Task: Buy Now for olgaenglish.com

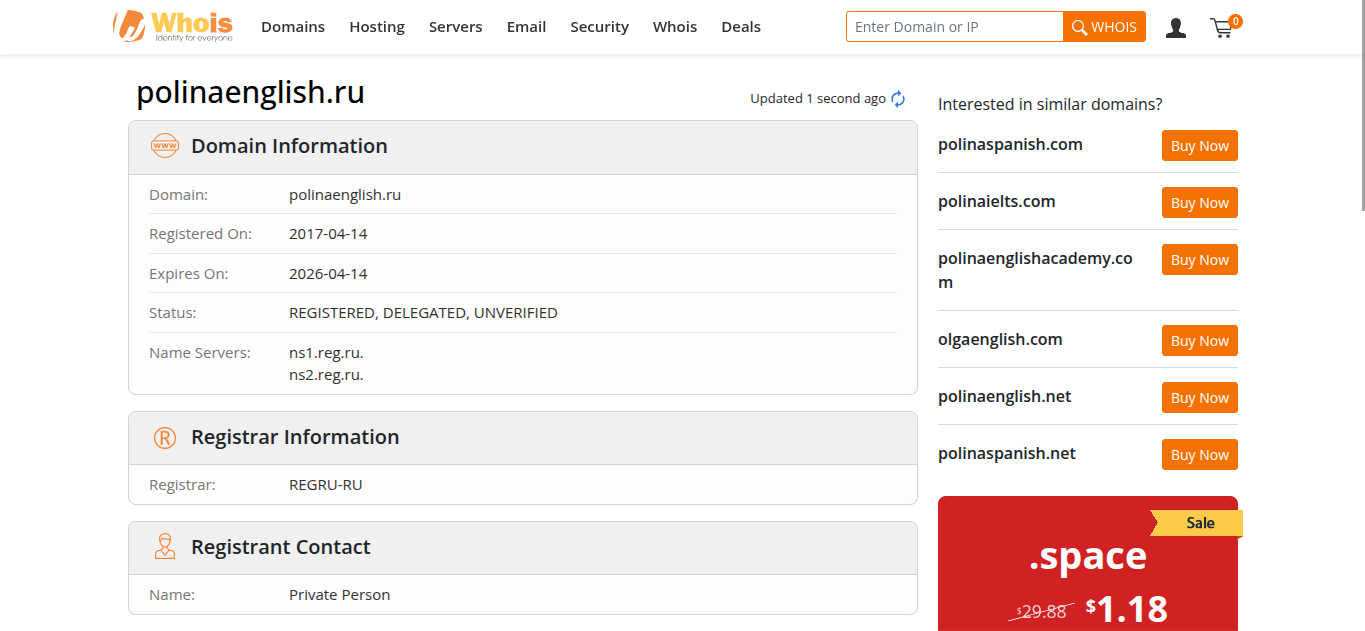Action: (x=1199, y=341)
